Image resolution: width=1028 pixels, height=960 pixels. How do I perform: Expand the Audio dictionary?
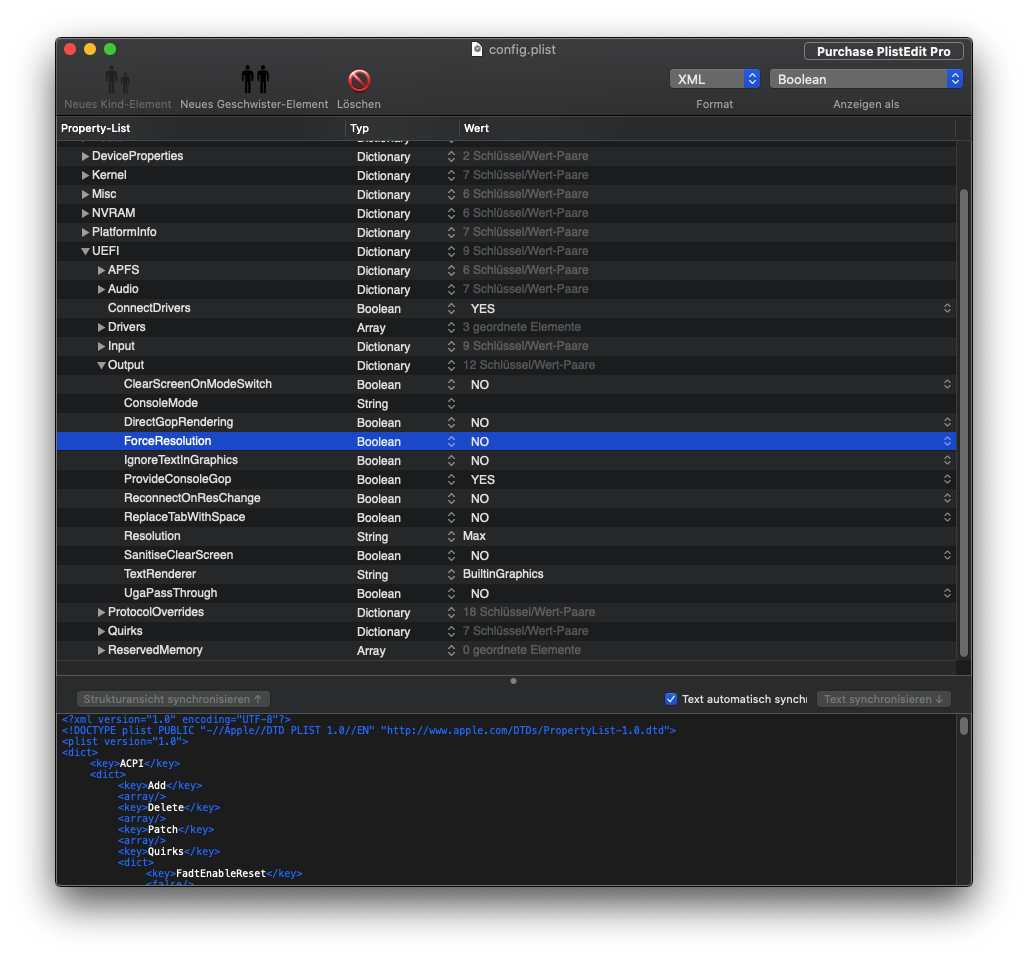[101, 289]
